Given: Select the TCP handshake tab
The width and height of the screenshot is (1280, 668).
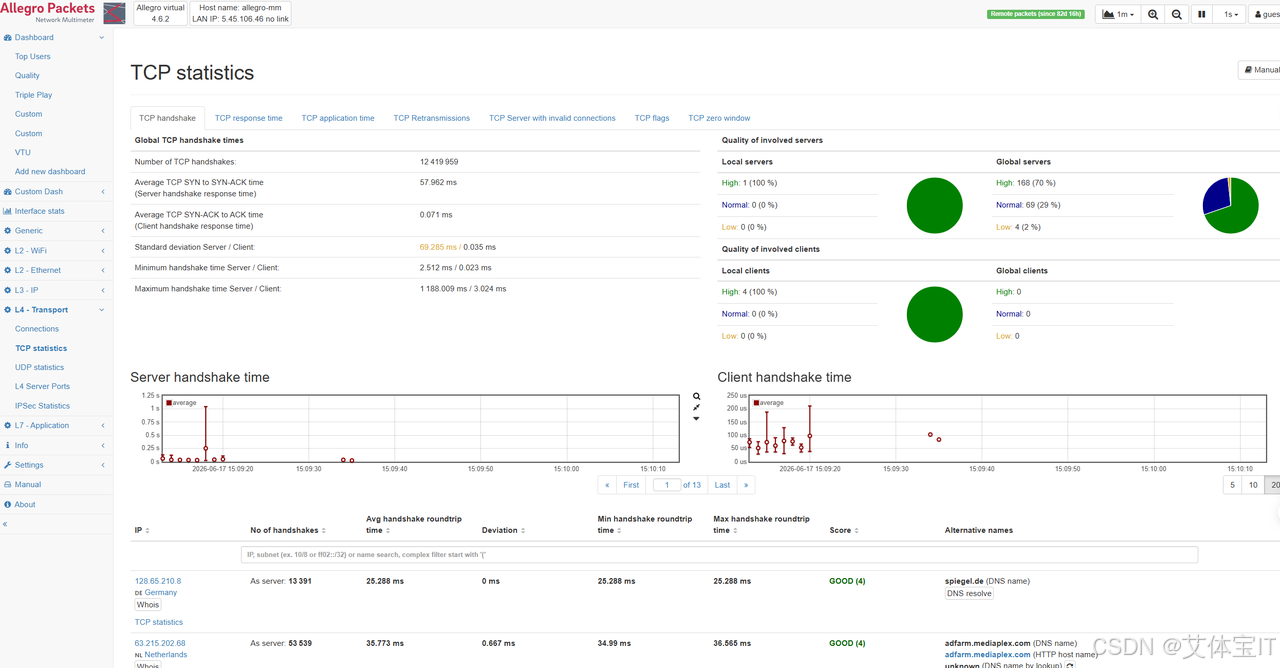Looking at the screenshot, I should tap(168, 118).
